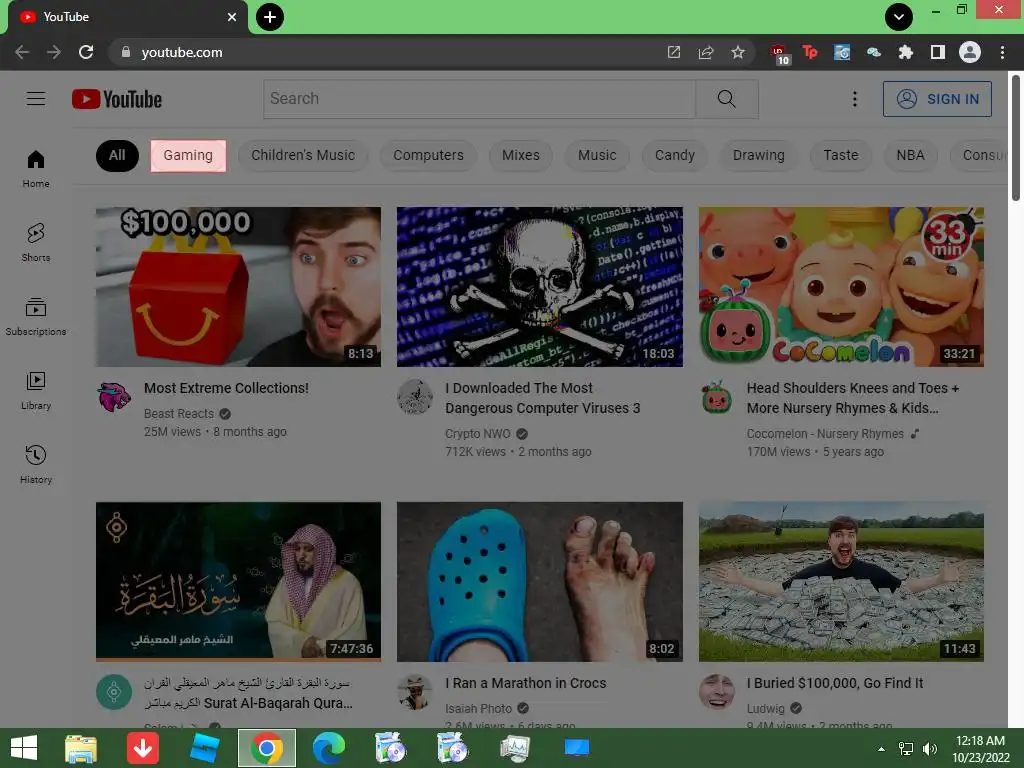1024x768 pixels.
Task: Click the volume speaker tray icon
Action: (930, 748)
